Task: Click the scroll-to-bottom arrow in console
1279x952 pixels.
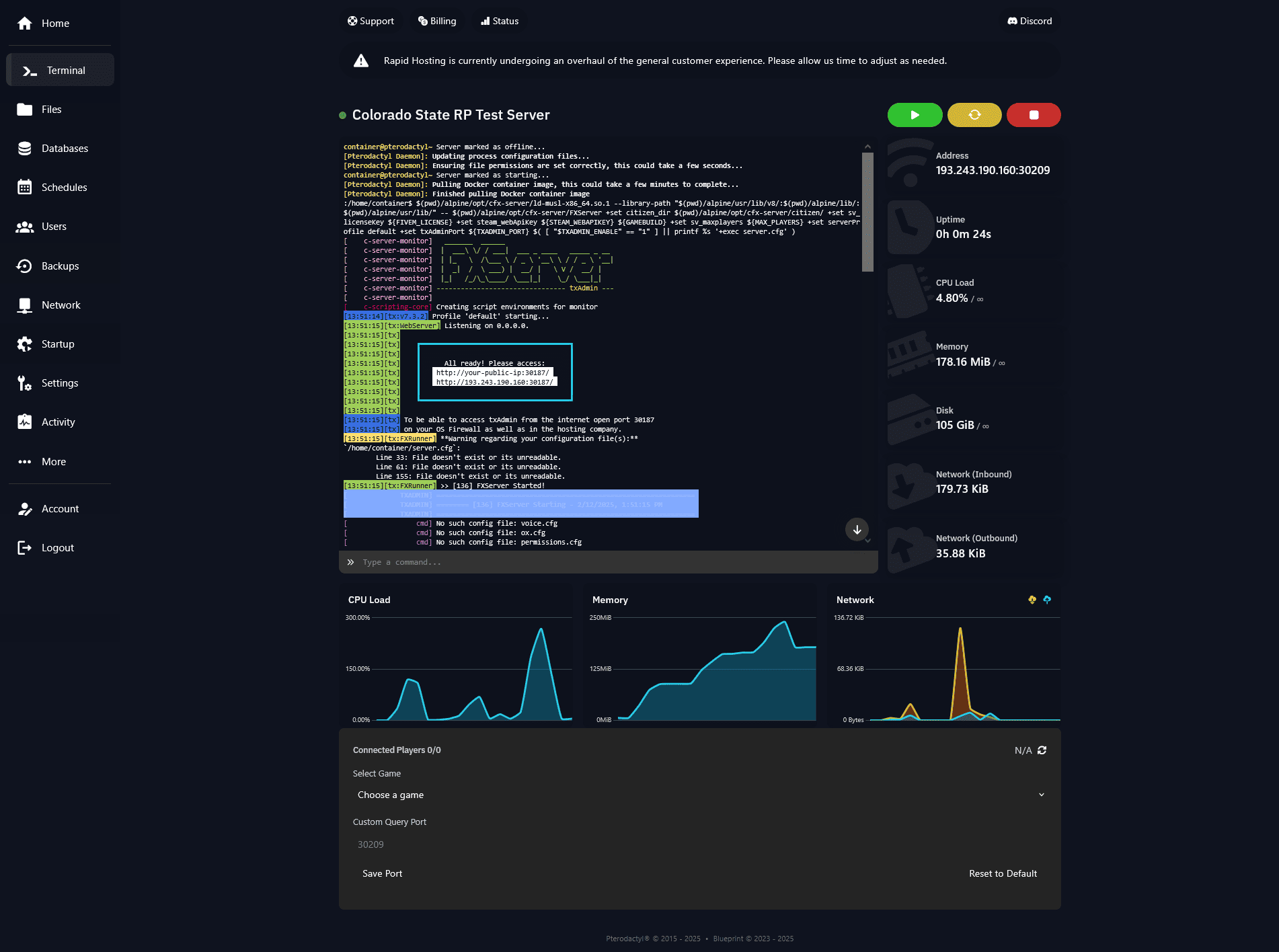Action: click(x=857, y=530)
